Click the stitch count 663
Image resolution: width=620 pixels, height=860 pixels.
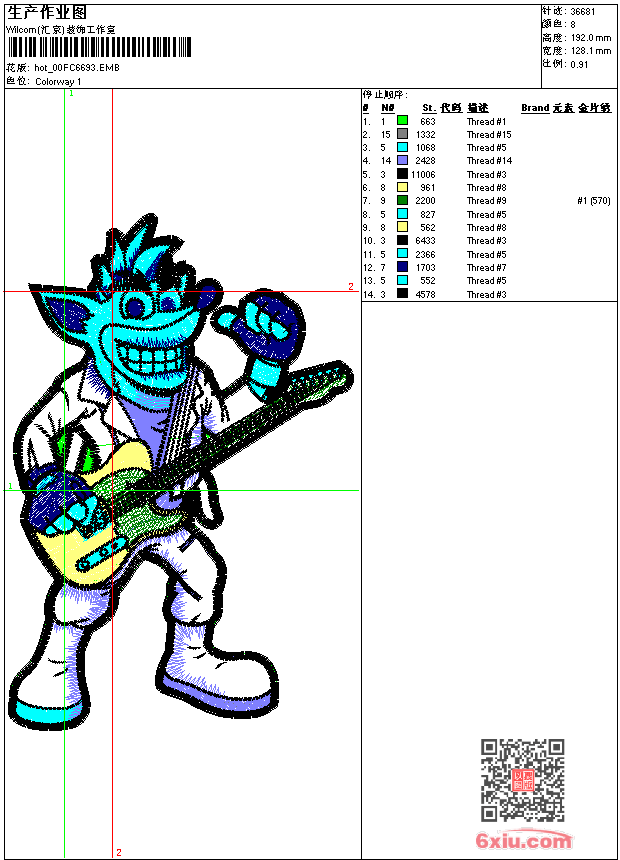pyautogui.click(x=428, y=121)
